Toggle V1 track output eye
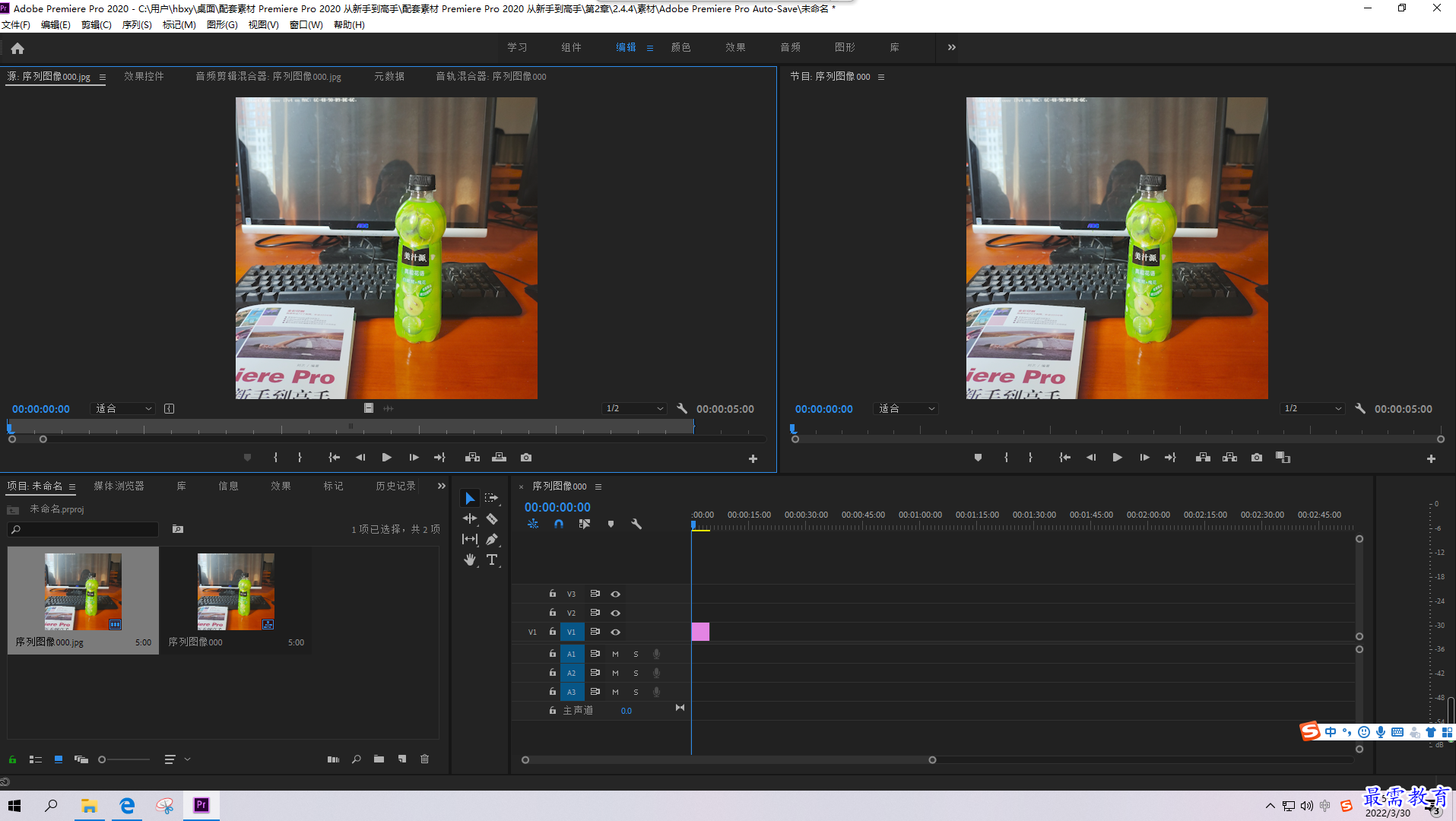The width and height of the screenshot is (1456, 821). tap(615, 632)
